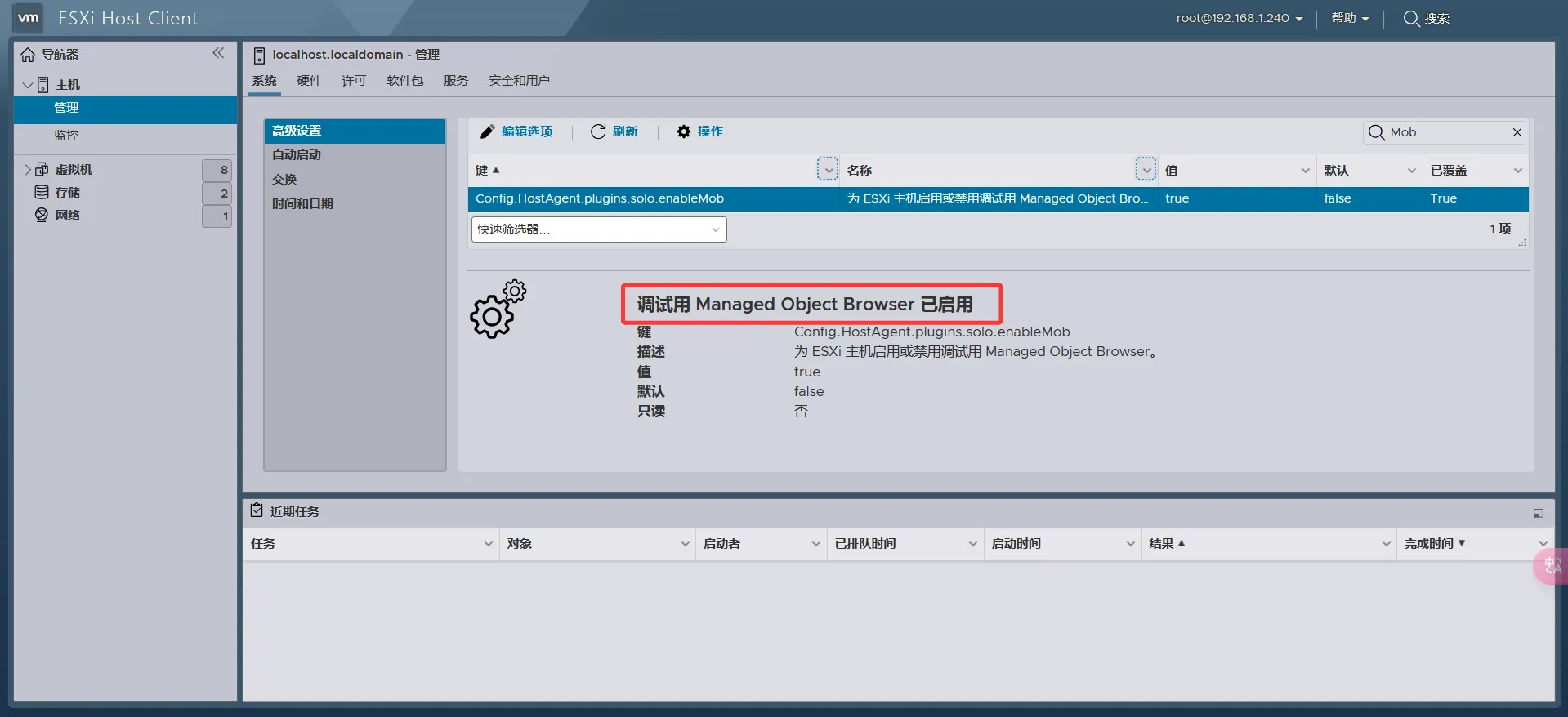Clear the Mob search with X
Viewport: 1568px width, 717px height.
click(x=1517, y=132)
